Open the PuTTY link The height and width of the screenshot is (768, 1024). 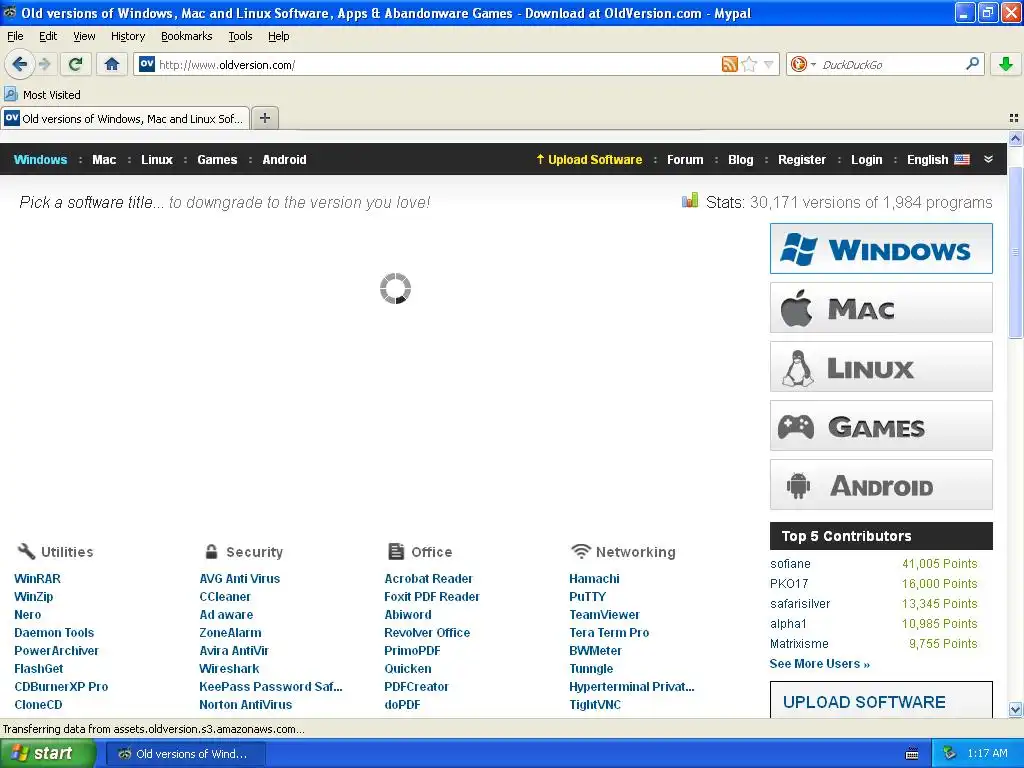click(x=588, y=596)
